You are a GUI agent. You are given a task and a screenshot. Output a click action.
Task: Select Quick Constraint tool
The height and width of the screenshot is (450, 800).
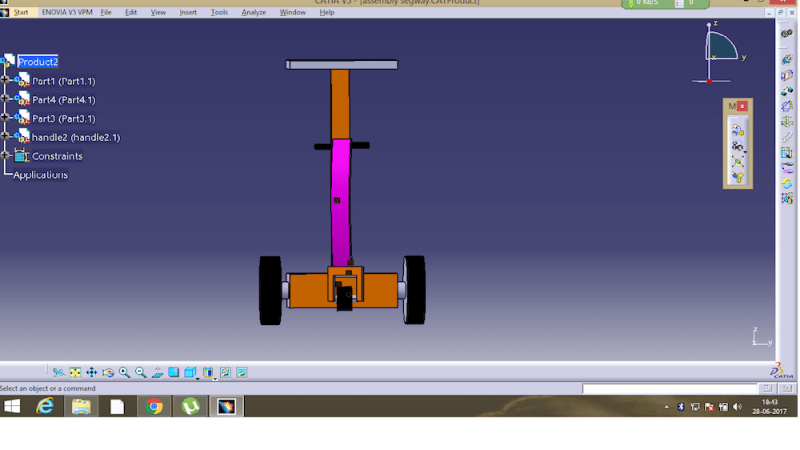(x=787, y=153)
